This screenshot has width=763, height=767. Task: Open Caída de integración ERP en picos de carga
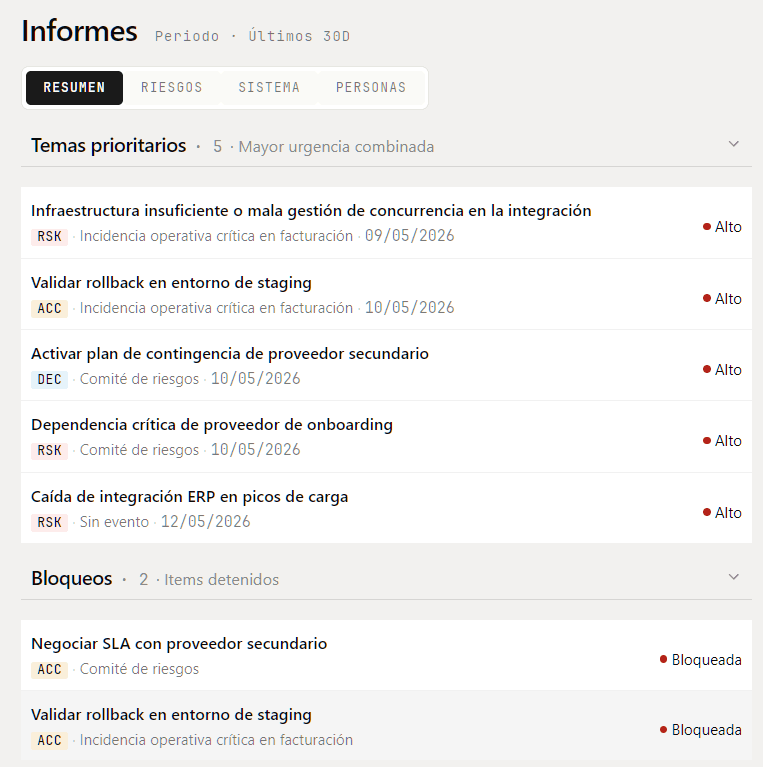(386, 508)
